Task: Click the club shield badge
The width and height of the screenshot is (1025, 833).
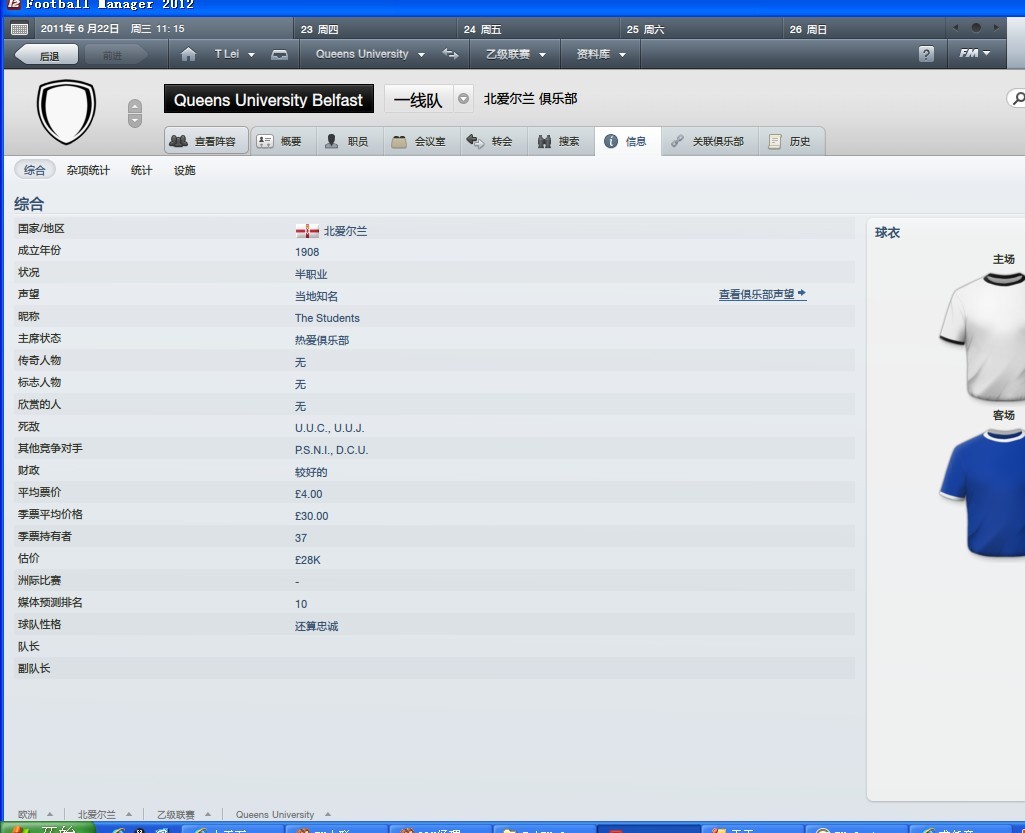Action: (x=66, y=112)
